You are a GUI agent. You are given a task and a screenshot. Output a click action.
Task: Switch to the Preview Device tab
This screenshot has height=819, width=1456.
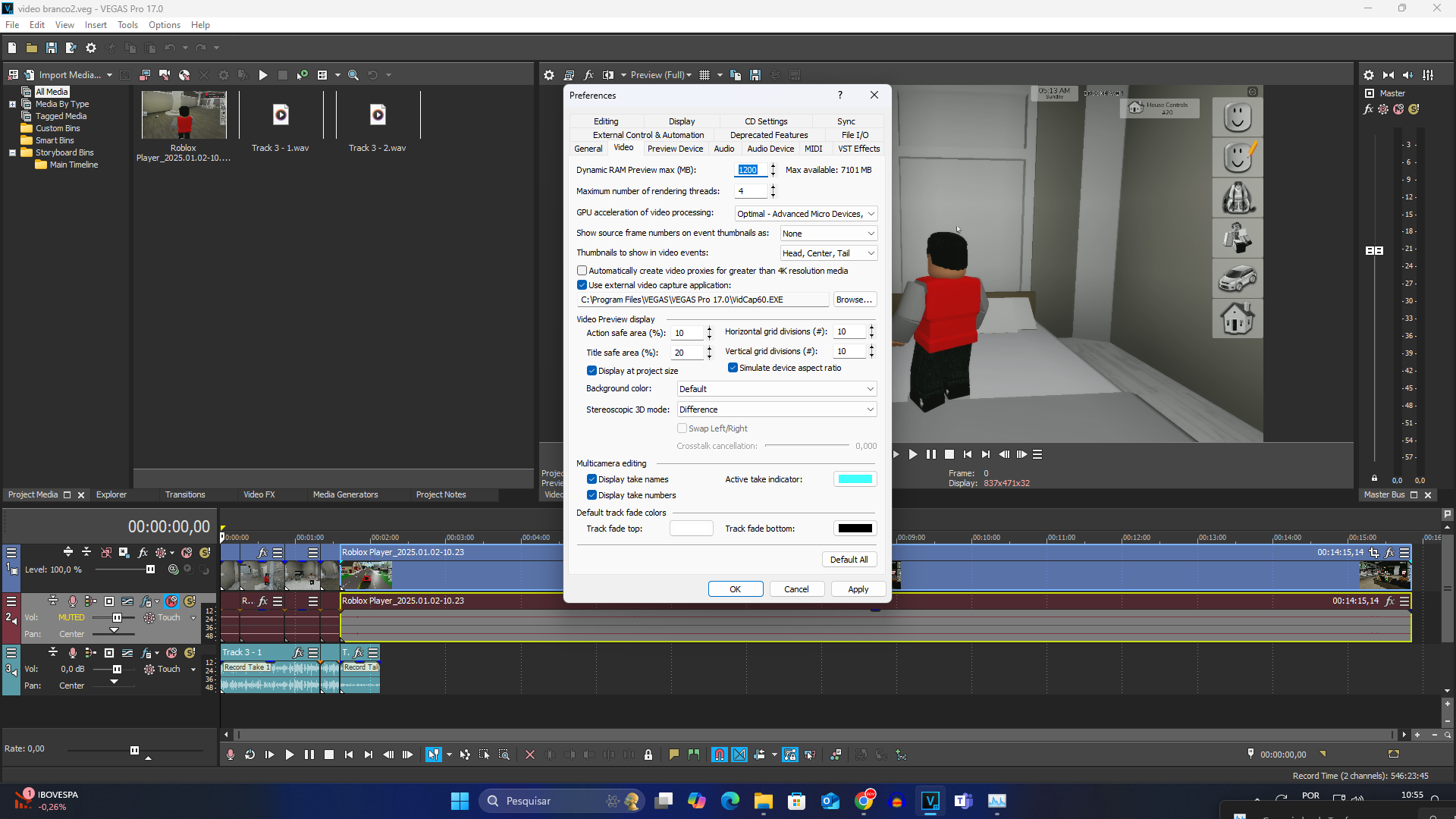pyautogui.click(x=675, y=149)
